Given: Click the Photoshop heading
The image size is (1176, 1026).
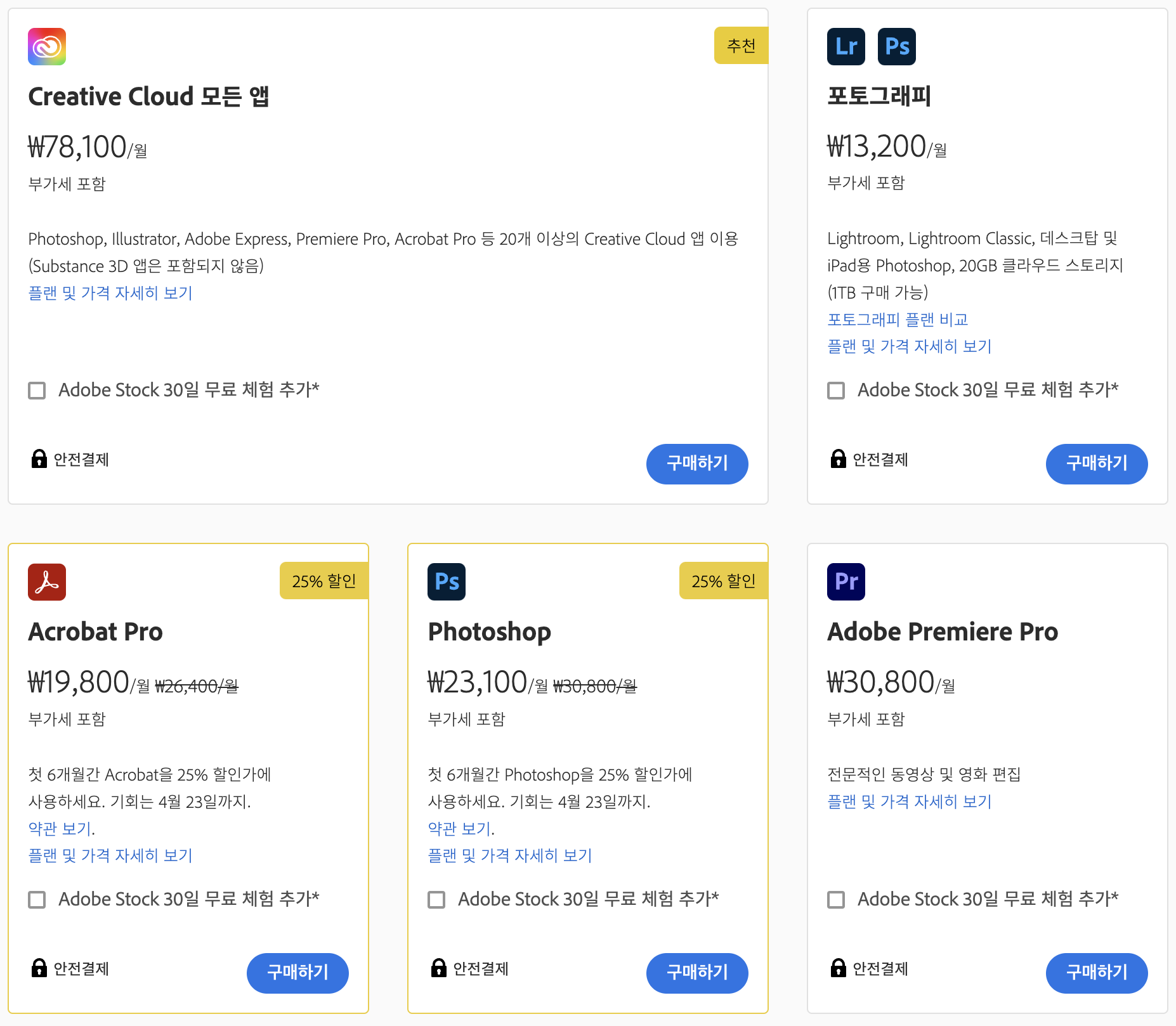Looking at the screenshot, I should tap(490, 632).
